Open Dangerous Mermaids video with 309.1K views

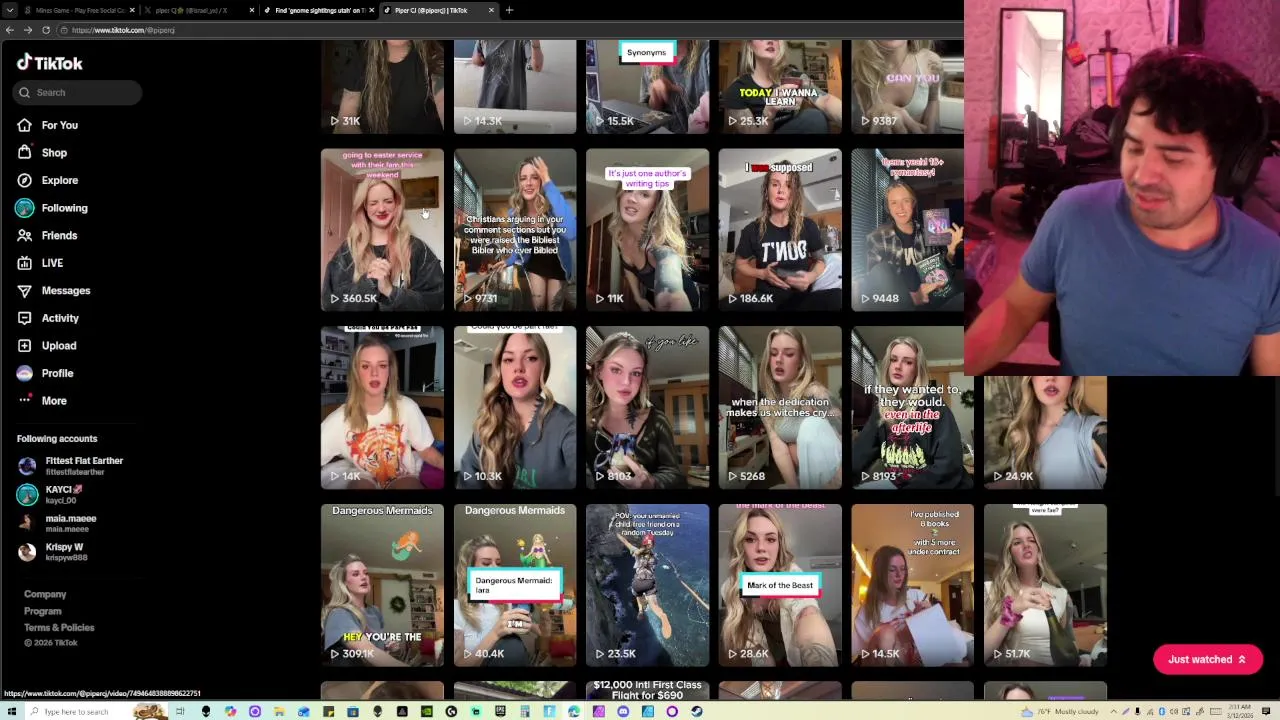coord(382,585)
